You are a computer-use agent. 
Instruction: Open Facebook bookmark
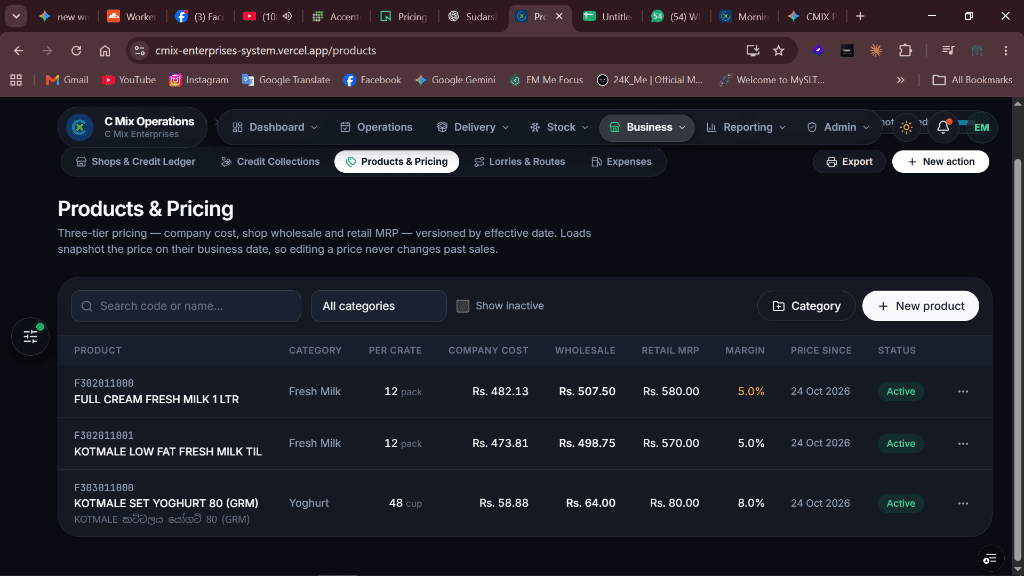tap(372, 80)
